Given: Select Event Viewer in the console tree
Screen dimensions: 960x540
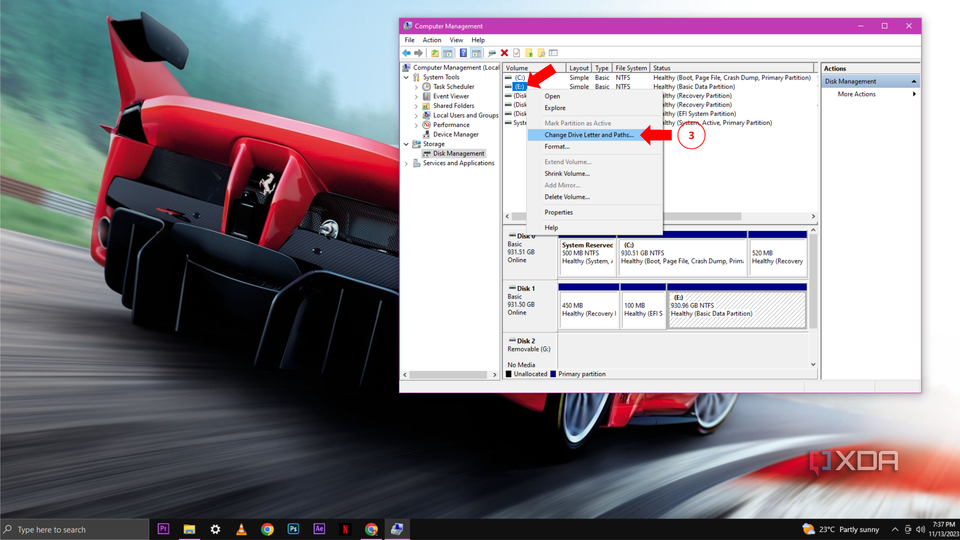Looking at the screenshot, I should click(x=451, y=96).
